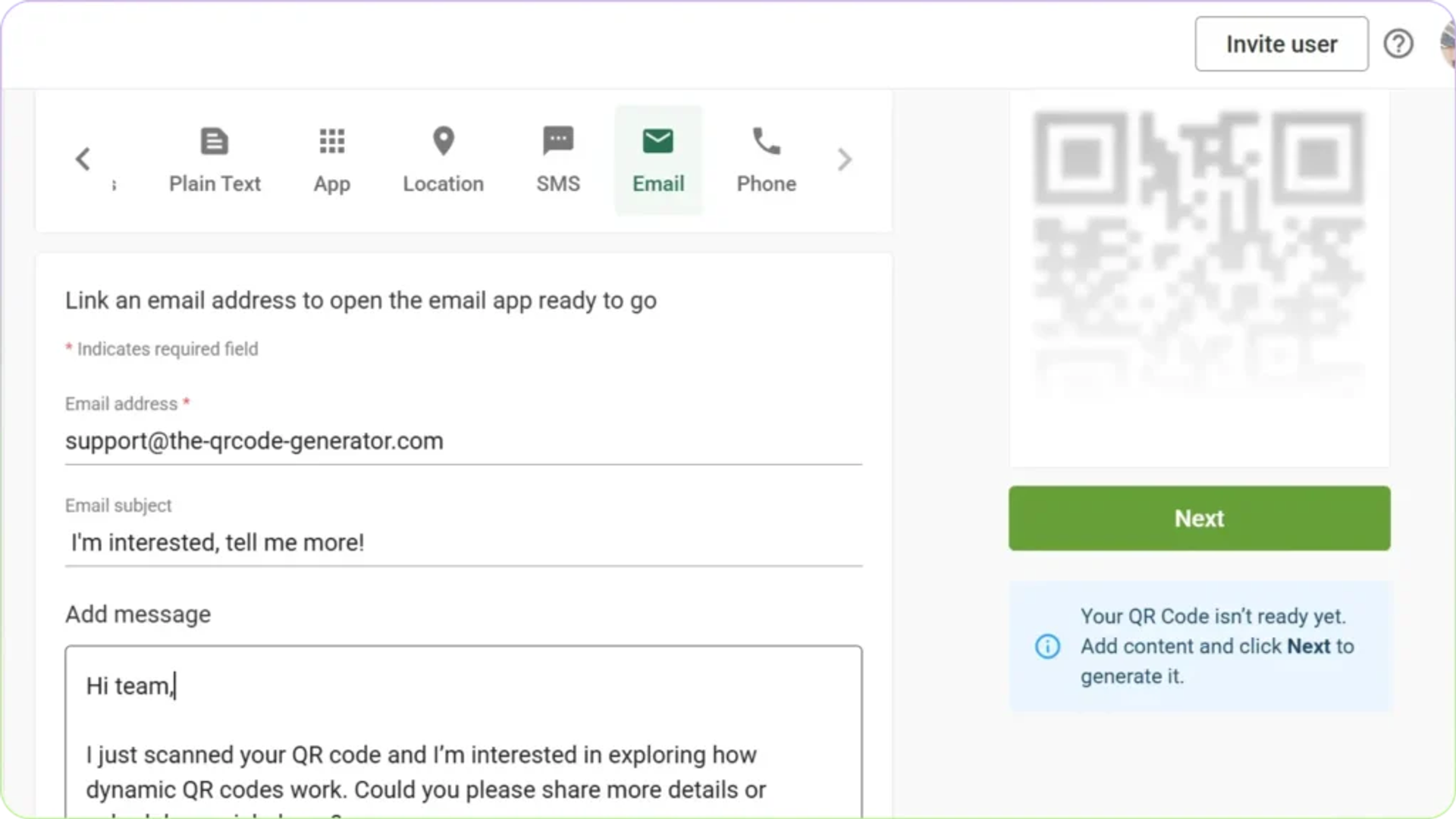Click 'Your QR Code isn't ready yet' text
This screenshot has width=1456, height=819.
coord(1213,617)
